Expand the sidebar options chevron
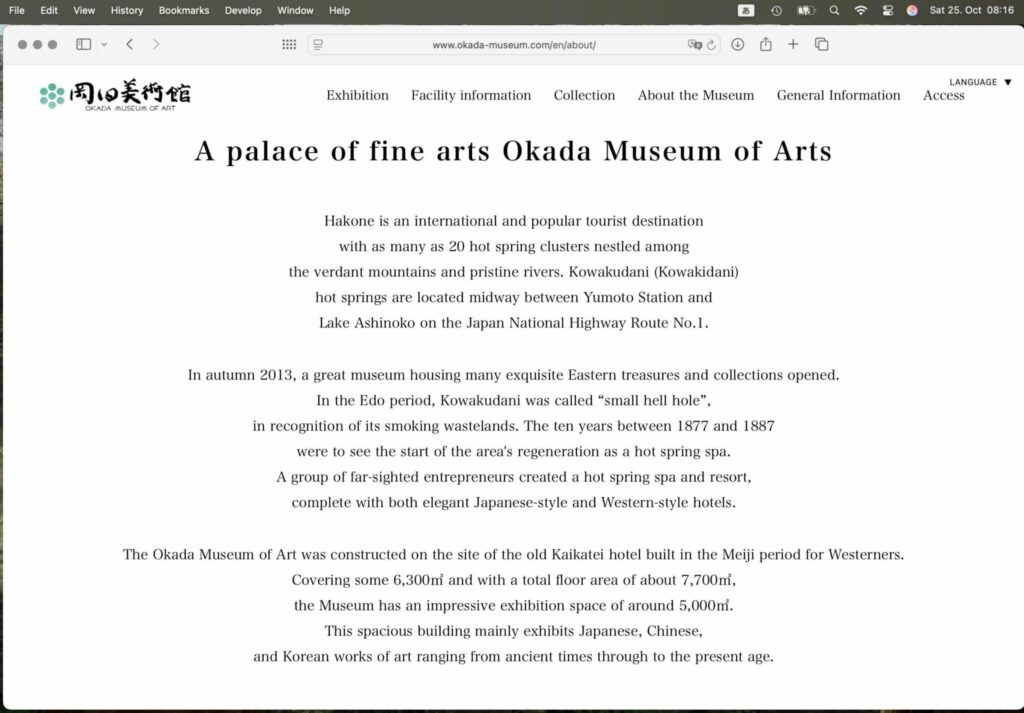1024x713 pixels. [x=104, y=45]
